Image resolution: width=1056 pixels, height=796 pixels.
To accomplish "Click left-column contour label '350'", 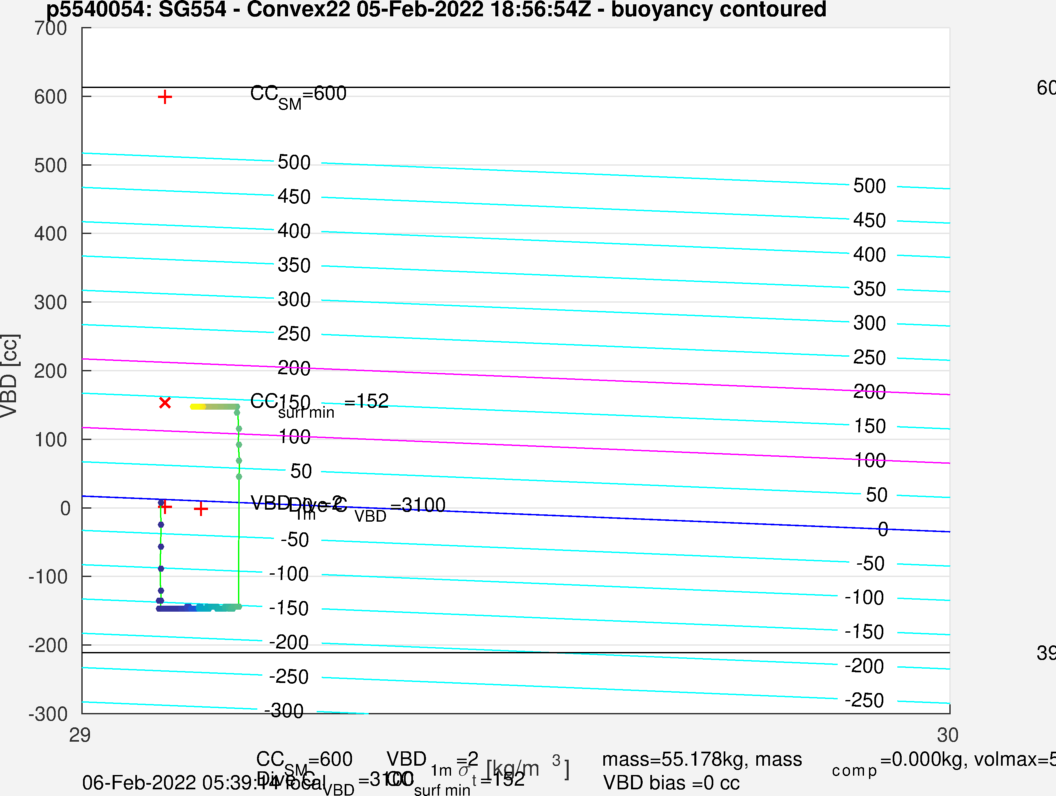I will coord(294,265).
